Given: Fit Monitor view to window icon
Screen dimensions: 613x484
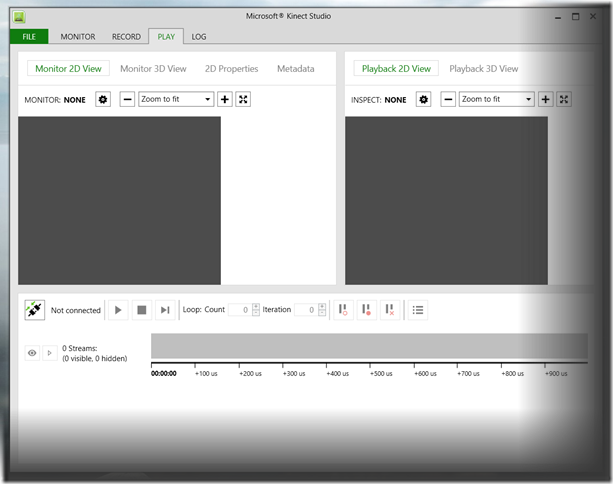Looking at the screenshot, I should coord(243,99).
